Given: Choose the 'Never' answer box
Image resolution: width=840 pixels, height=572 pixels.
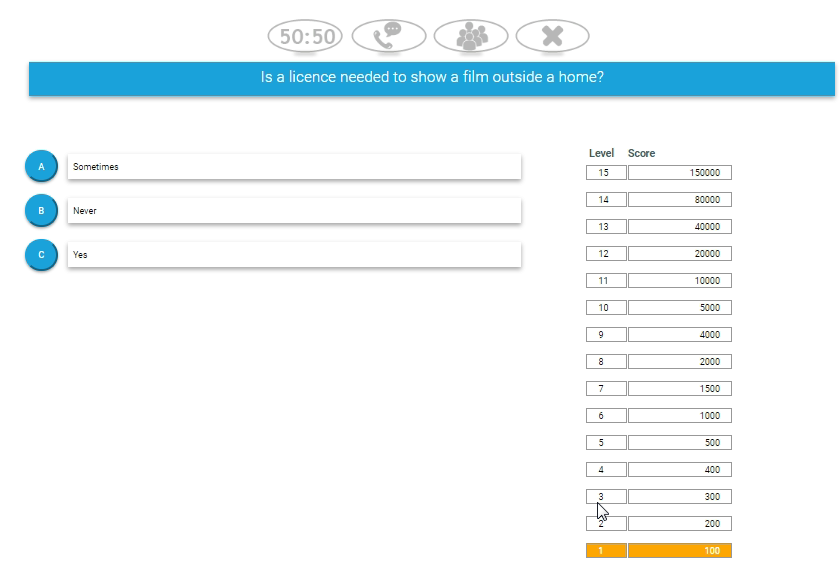Looking at the screenshot, I should tap(294, 211).
